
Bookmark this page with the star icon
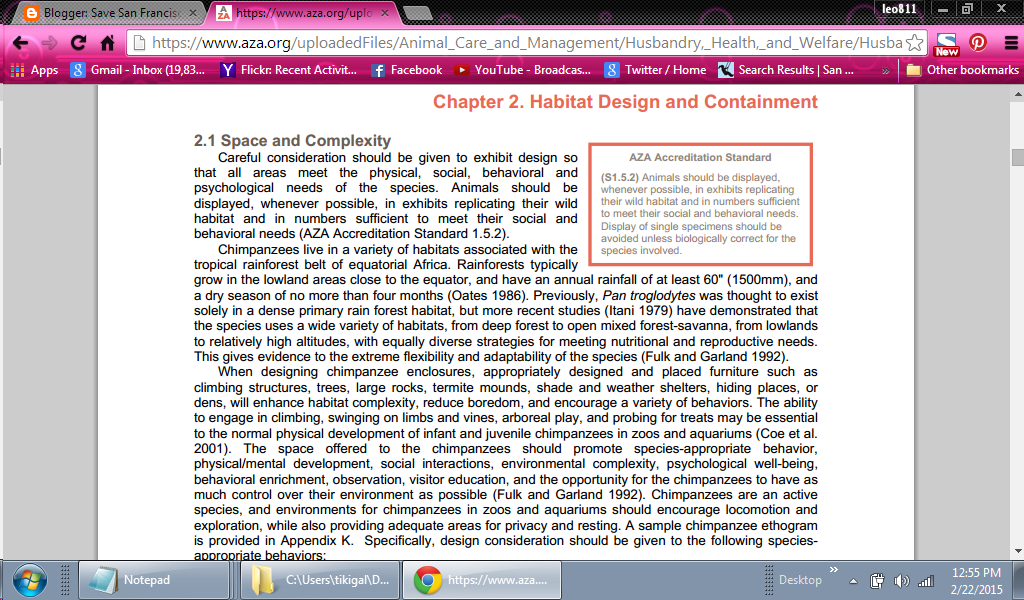(915, 43)
